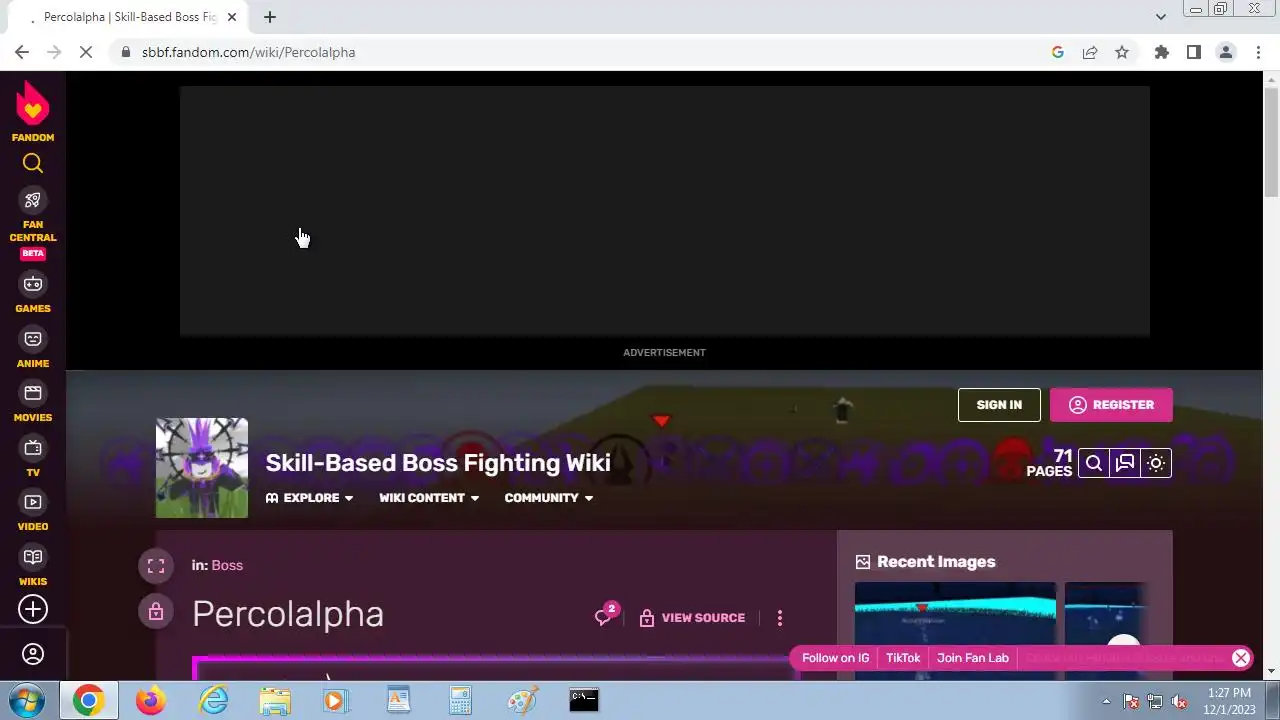
Task: Open the Wikis sidebar section
Action: tap(33, 566)
